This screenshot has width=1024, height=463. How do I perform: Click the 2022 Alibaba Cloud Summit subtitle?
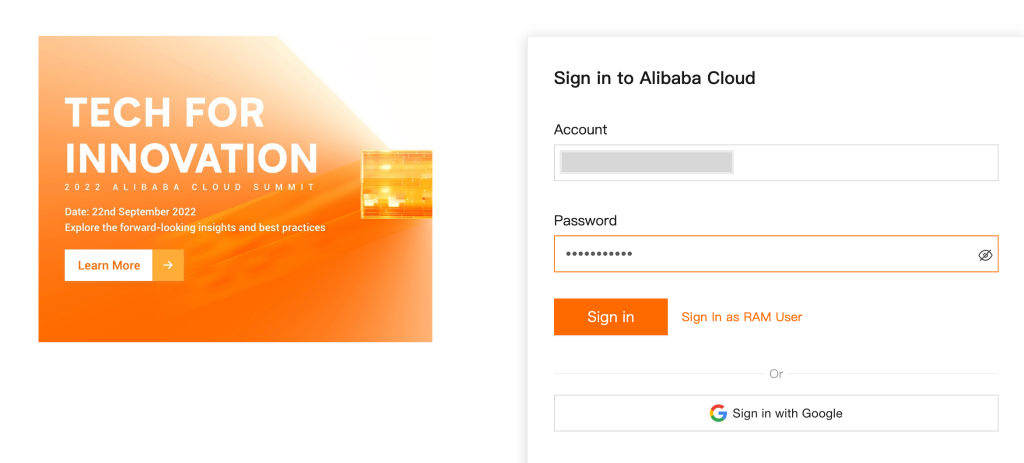coord(190,187)
